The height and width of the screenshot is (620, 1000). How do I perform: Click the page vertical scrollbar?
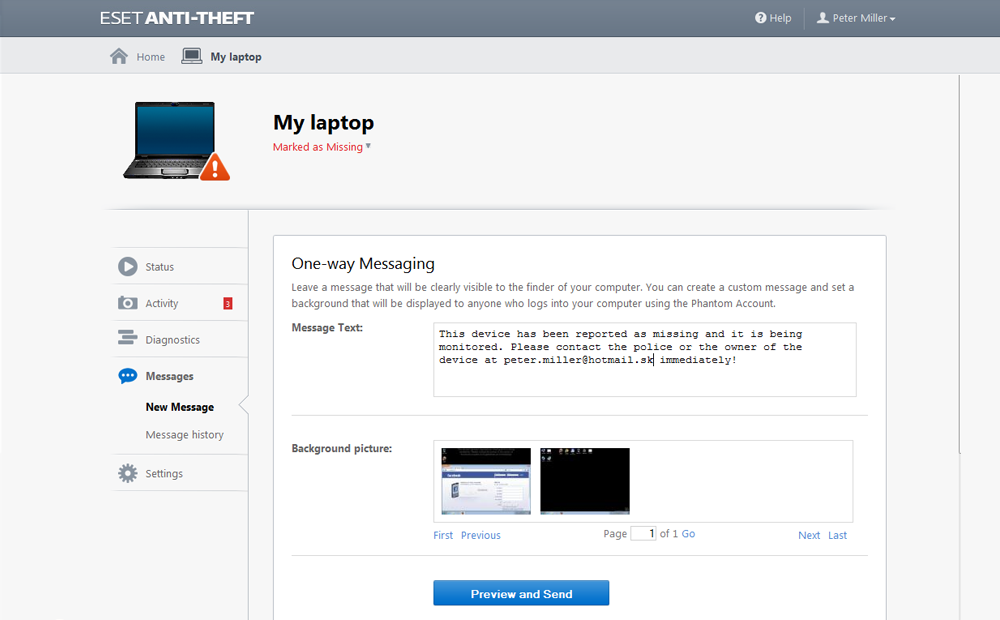pos(959,264)
